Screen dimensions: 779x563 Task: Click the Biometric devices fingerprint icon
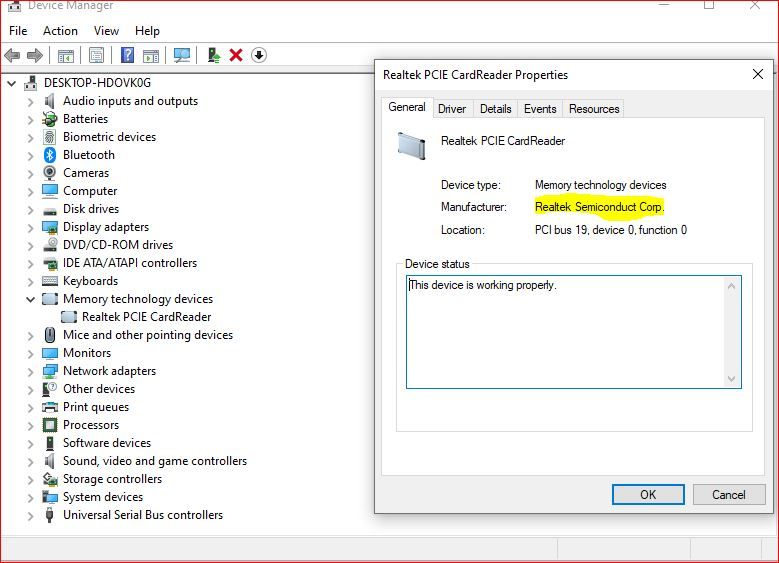(x=50, y=137)
